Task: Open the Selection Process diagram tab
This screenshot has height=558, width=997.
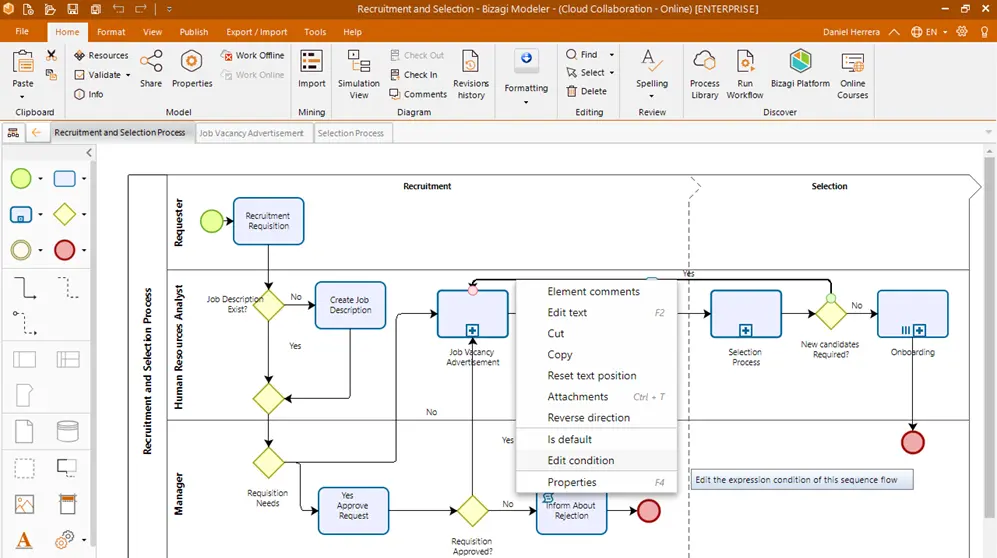Action: (x=351, y=133)
